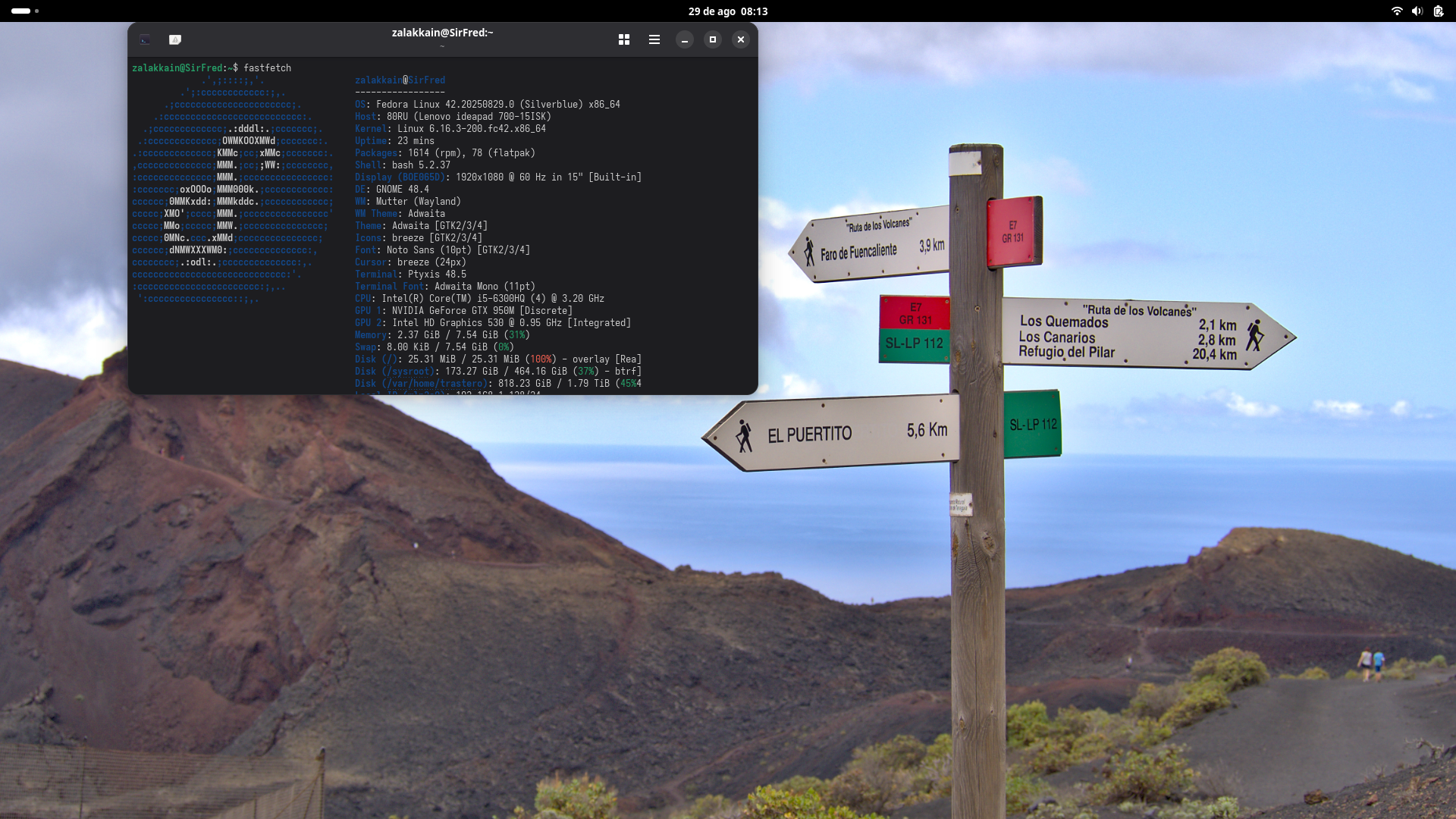Click the fastfetch command in the prompt
1456x819 pixels.
(x=267, y=67)
